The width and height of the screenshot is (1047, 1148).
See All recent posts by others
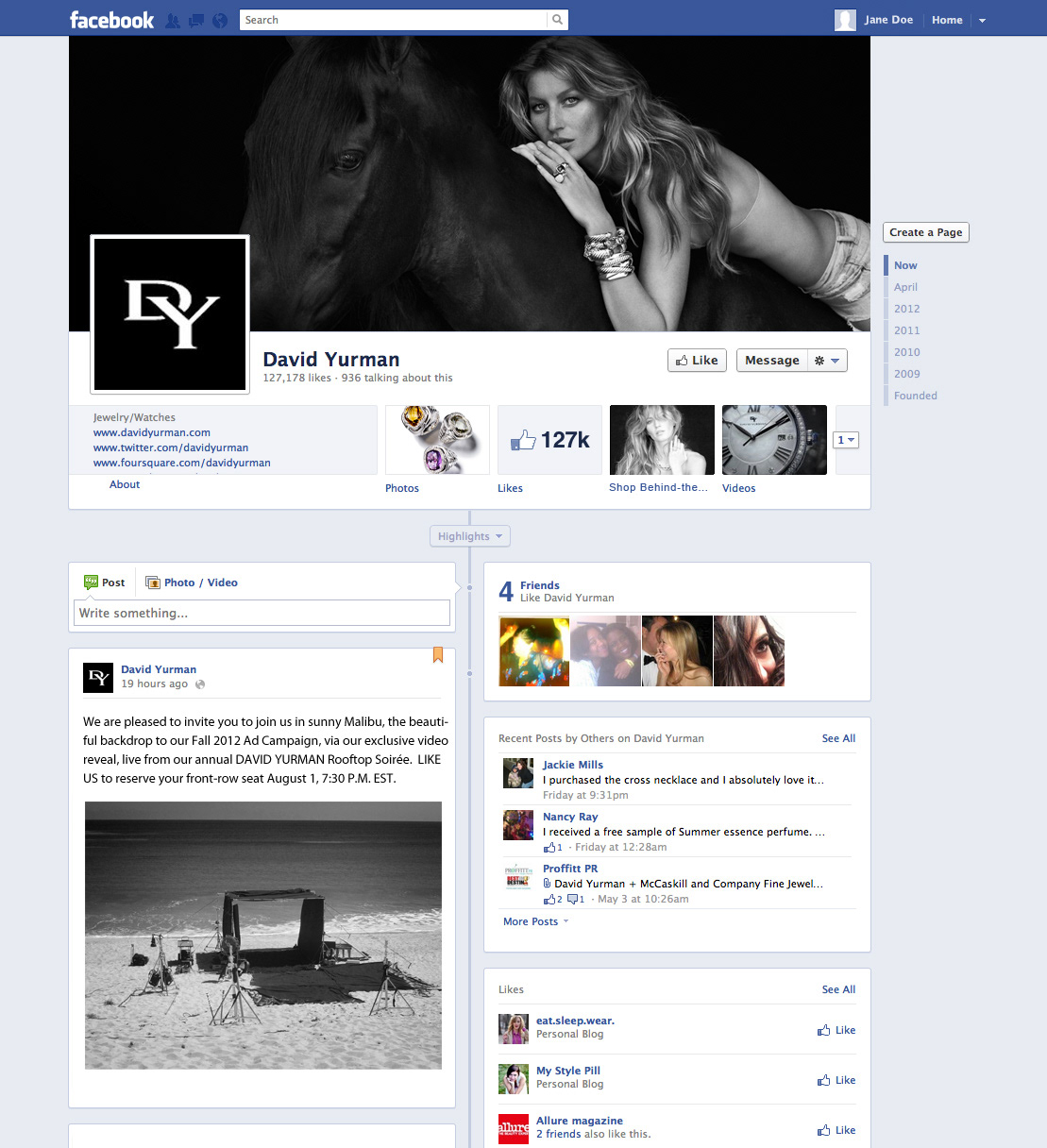coord(838,738)
